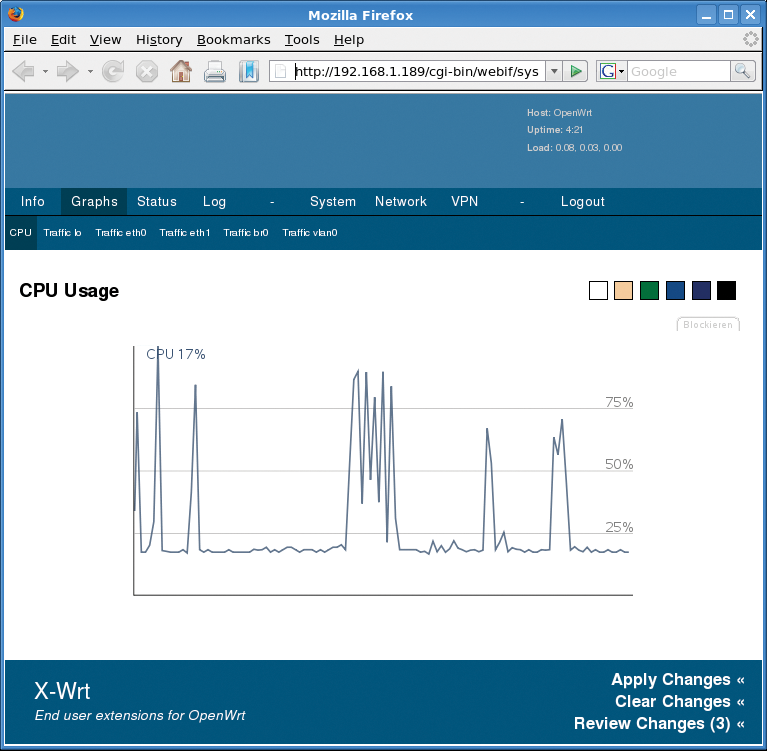Click the Firefox logo in title bar

(x=16, y=14)
